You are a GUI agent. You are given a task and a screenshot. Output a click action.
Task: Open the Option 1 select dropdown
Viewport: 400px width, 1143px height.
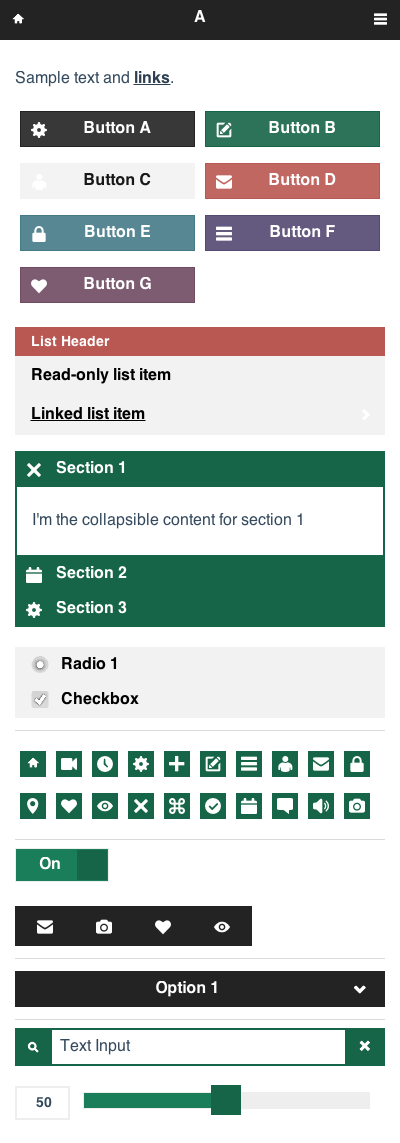point(200,988)
